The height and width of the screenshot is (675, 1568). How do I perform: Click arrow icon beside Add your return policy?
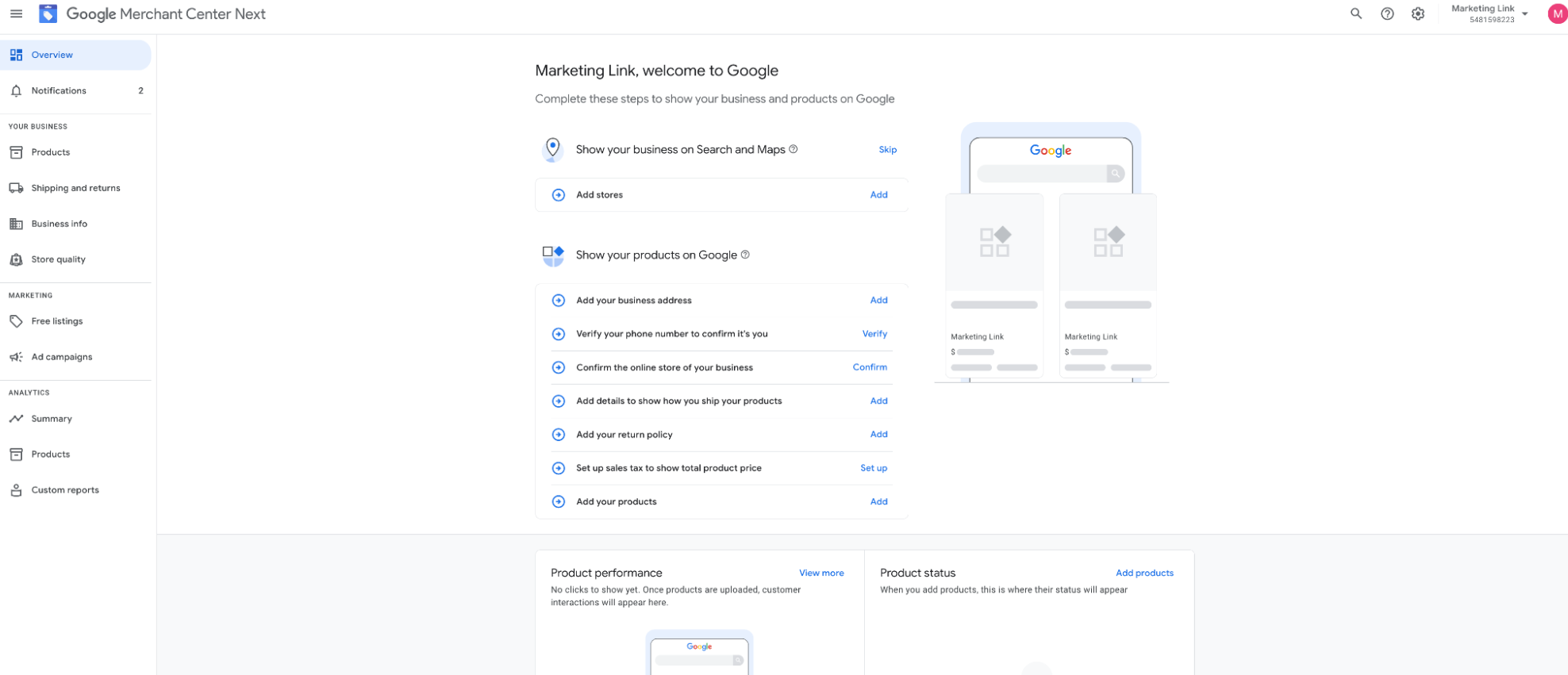coord(559,435)
